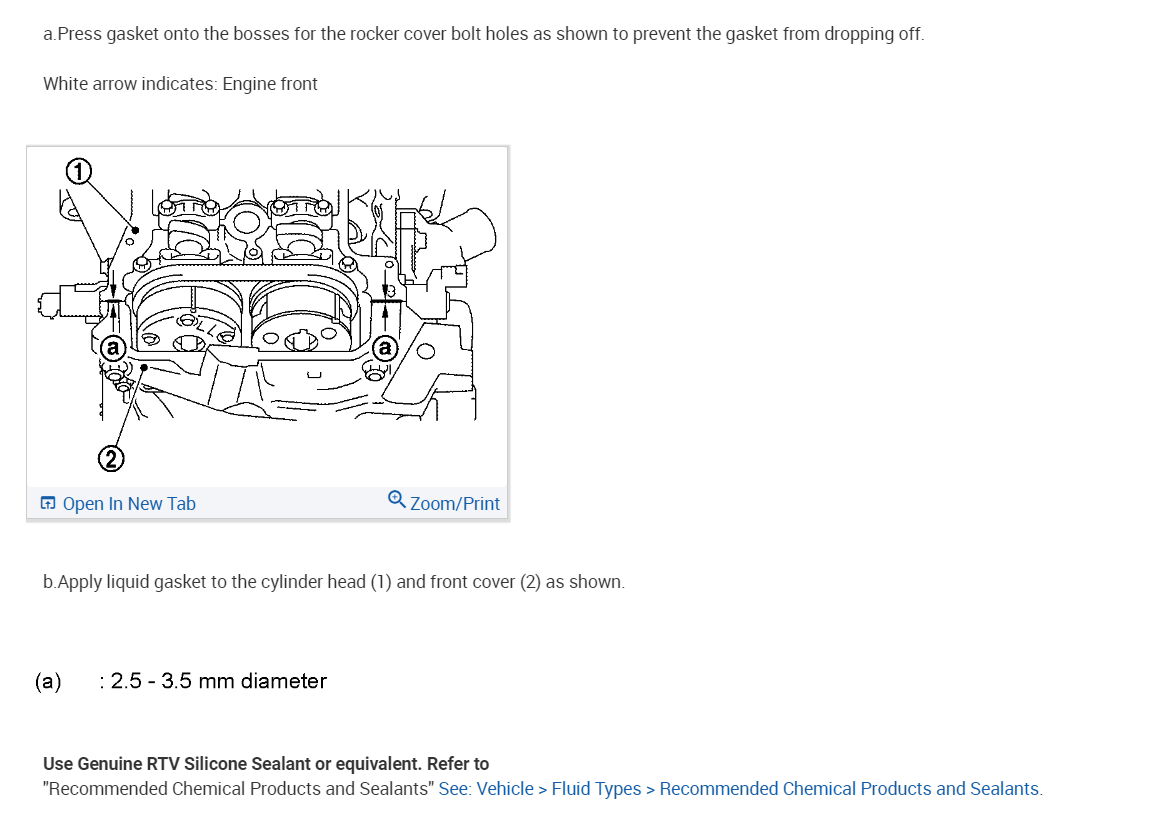This screenshot has width=1151, height=813.
Task: Click the right (a) marker in the diagram
Action: (x=385, y=348)
